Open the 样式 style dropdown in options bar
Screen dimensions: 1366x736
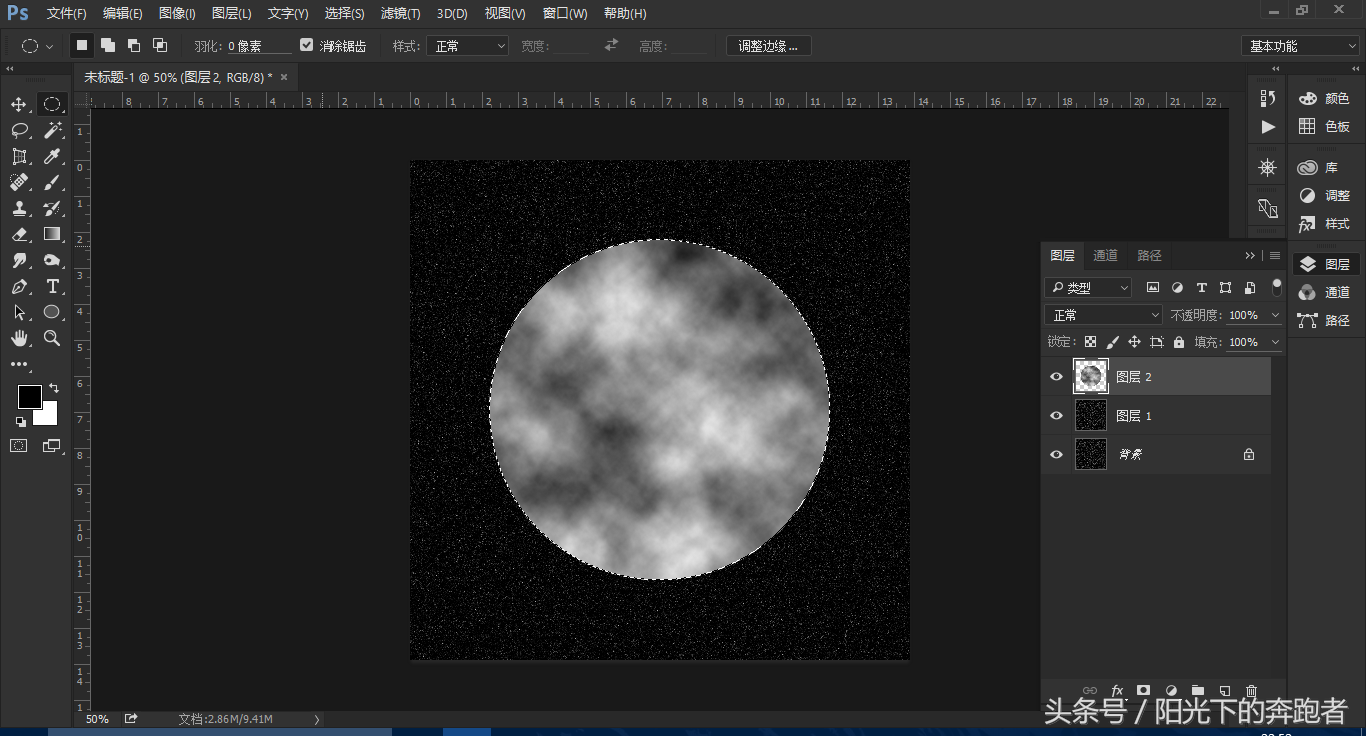tap(467, 46)
